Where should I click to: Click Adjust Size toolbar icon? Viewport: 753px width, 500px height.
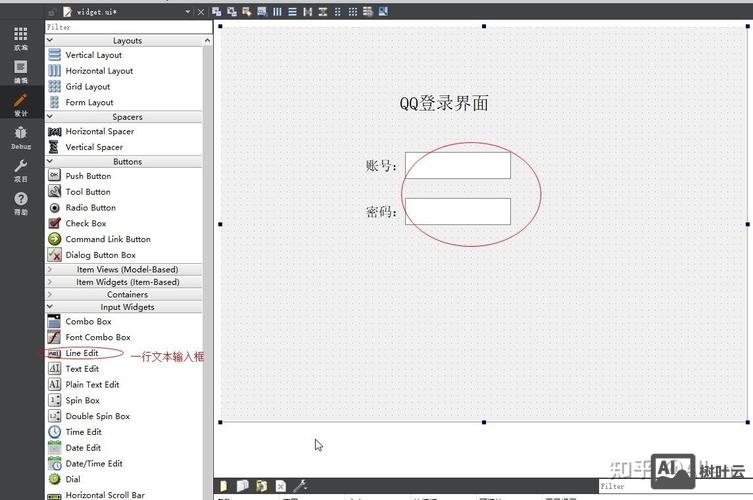383,12
